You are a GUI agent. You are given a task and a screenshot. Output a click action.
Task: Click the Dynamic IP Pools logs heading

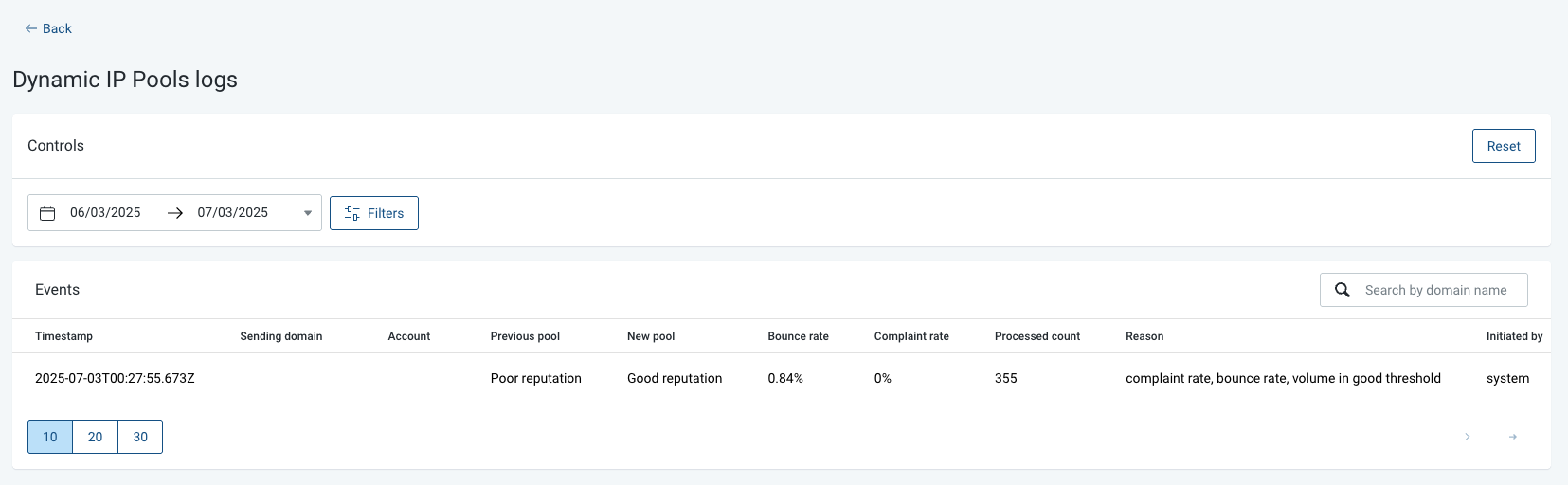click(x=125, y=80)
